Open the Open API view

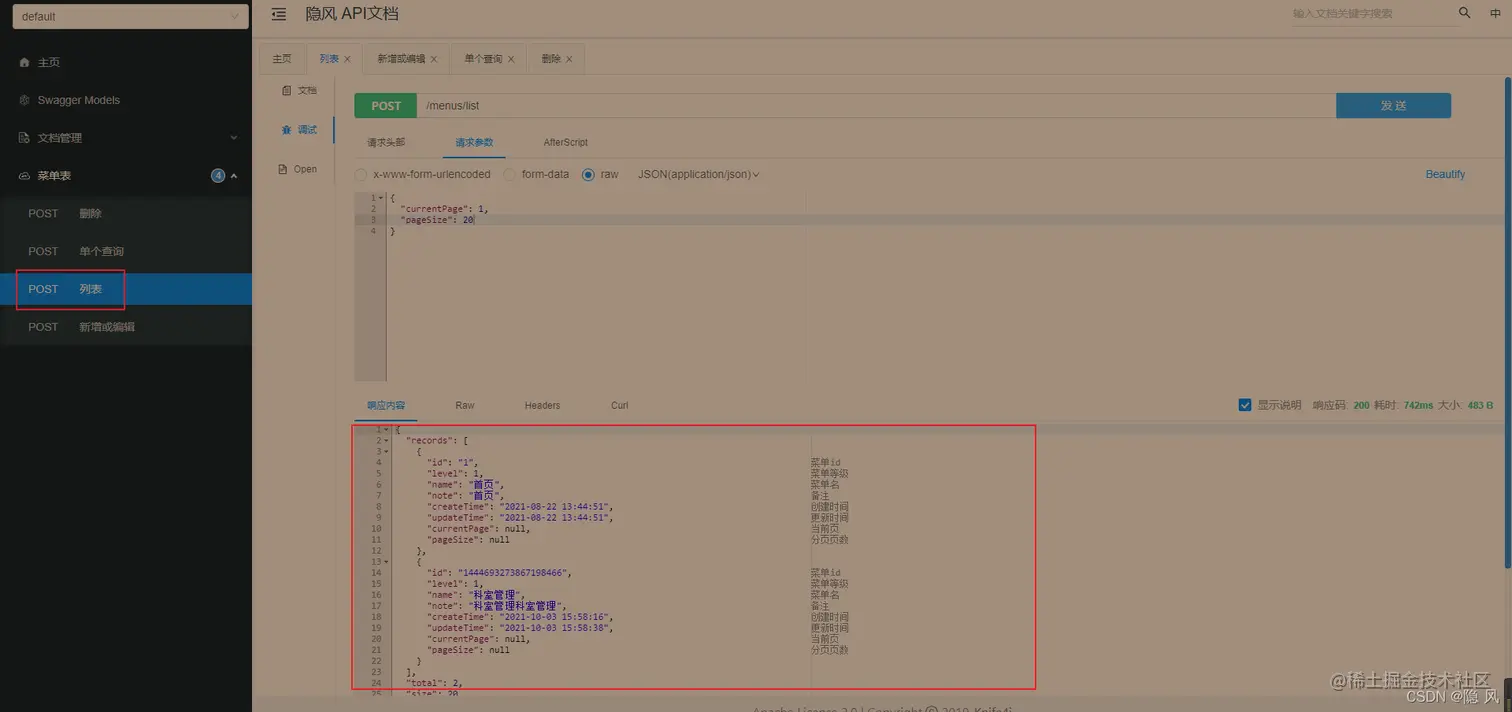298,169
